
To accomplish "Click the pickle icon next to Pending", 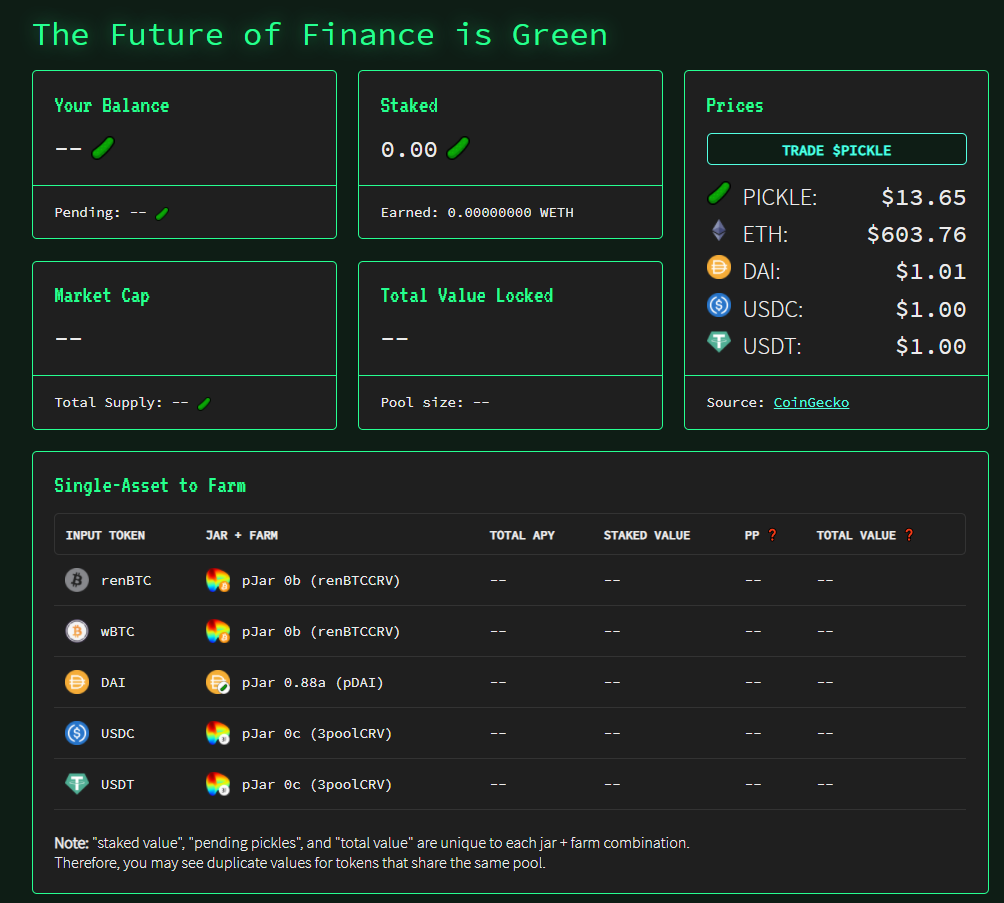I will [x=162, y=213].
